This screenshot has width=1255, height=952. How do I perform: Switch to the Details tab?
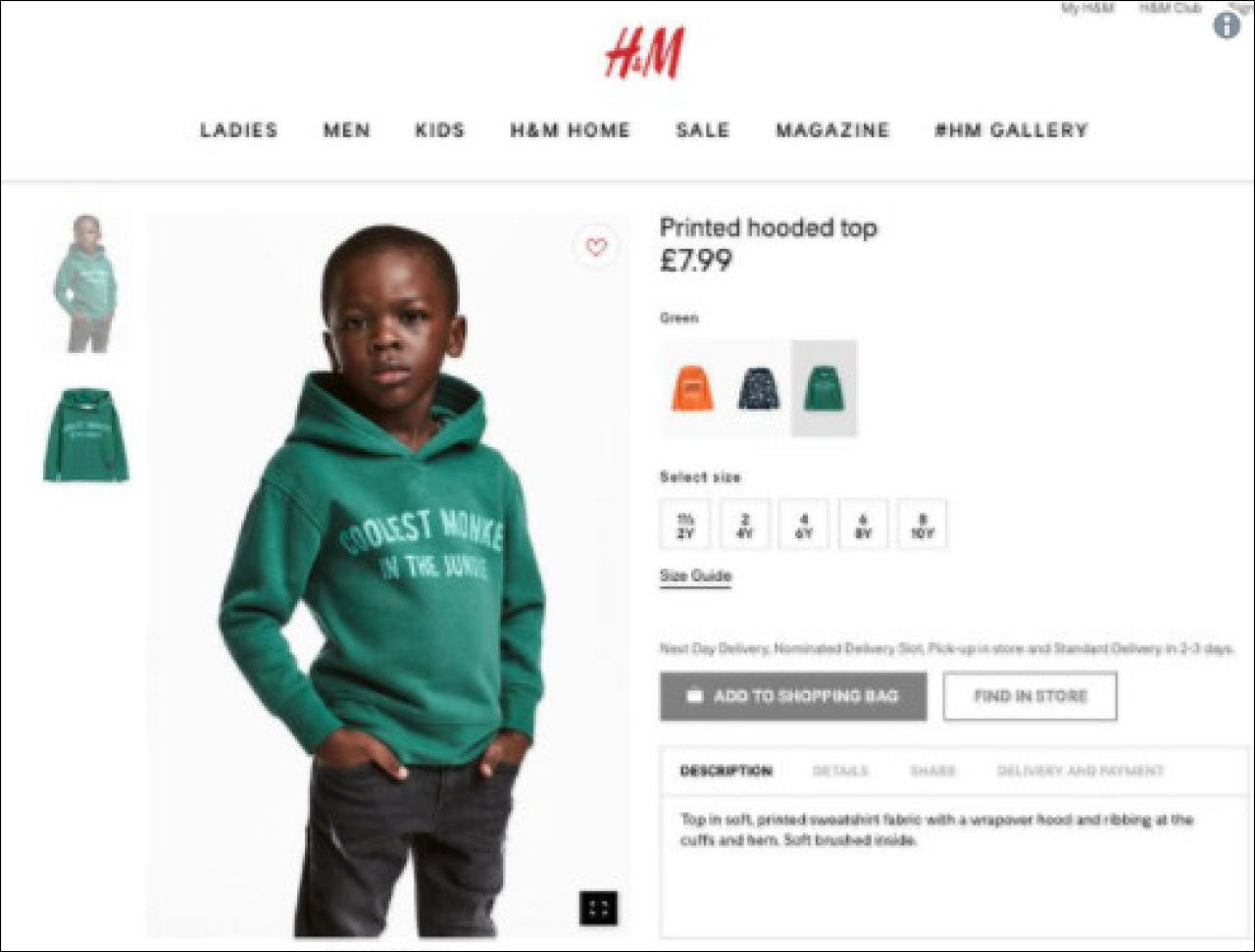click(840, 772)
